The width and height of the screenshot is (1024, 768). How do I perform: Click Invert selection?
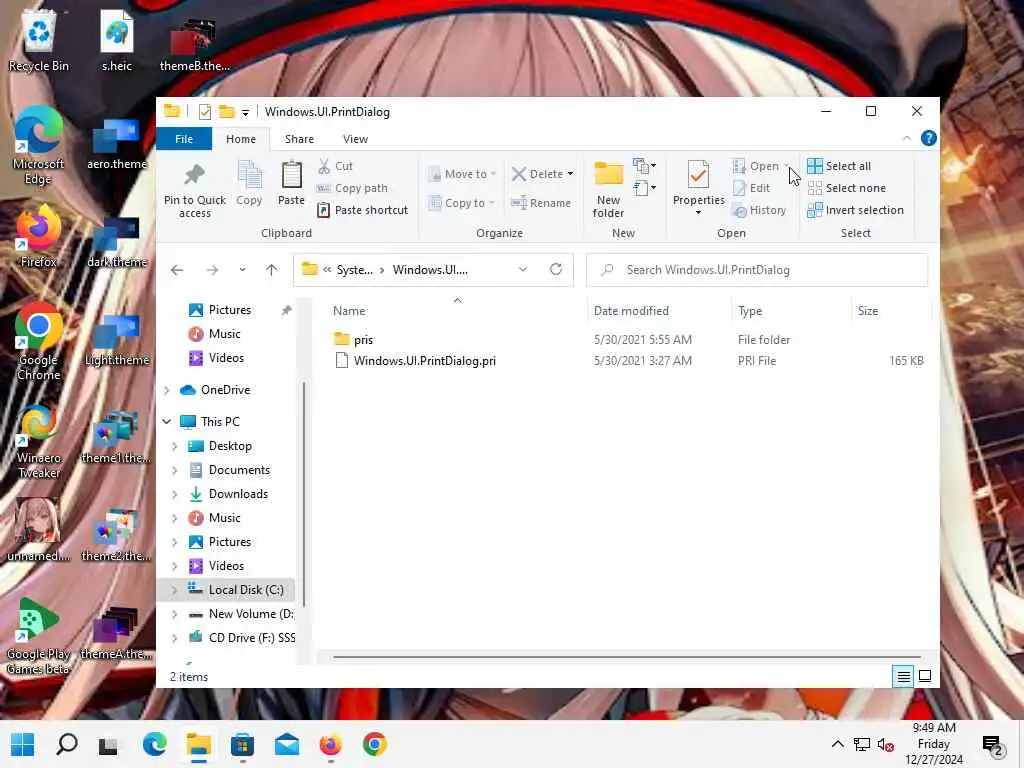(x=856, y=210)
